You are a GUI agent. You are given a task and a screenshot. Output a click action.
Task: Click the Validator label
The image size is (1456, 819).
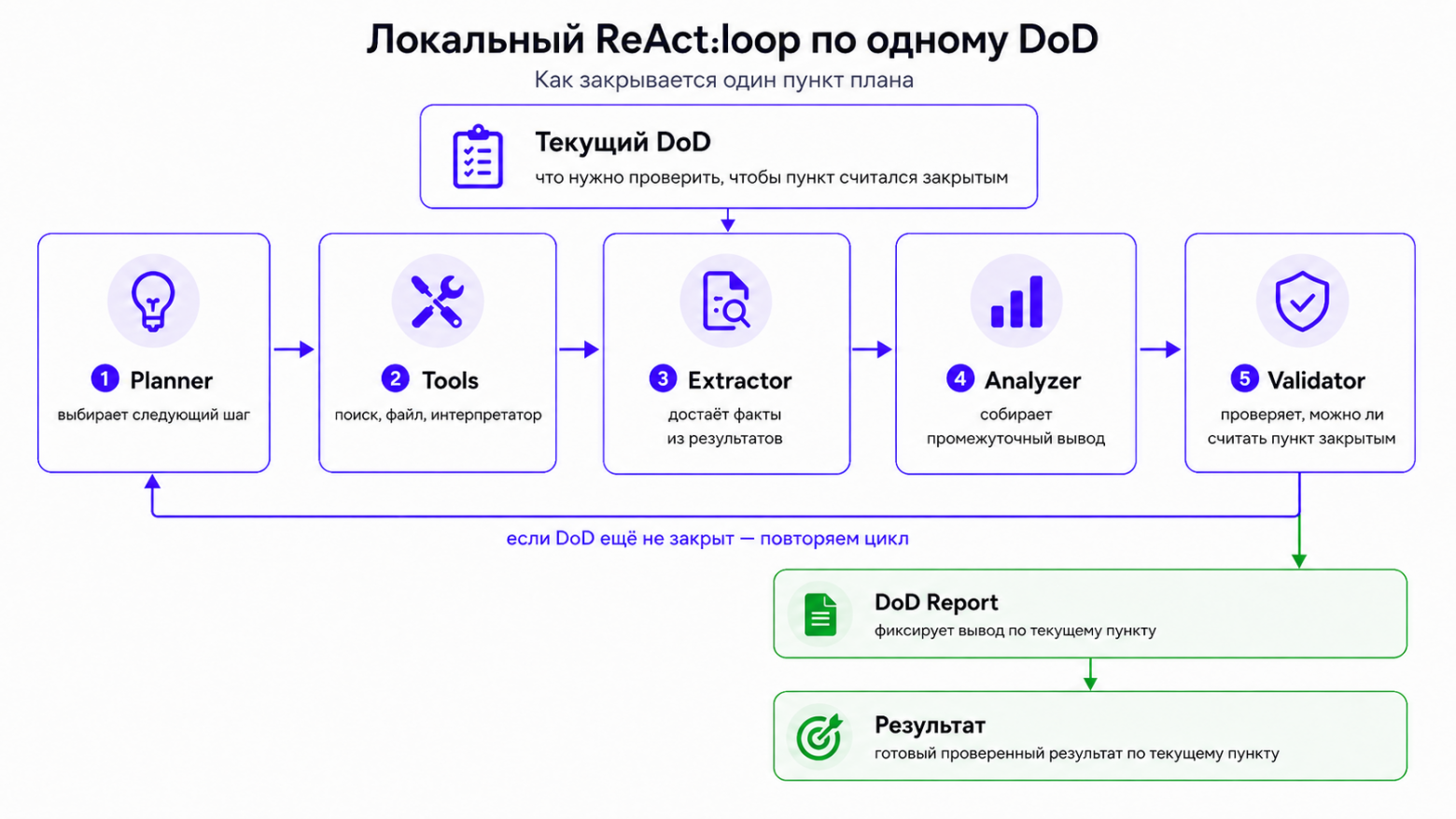pos(1316,380)
